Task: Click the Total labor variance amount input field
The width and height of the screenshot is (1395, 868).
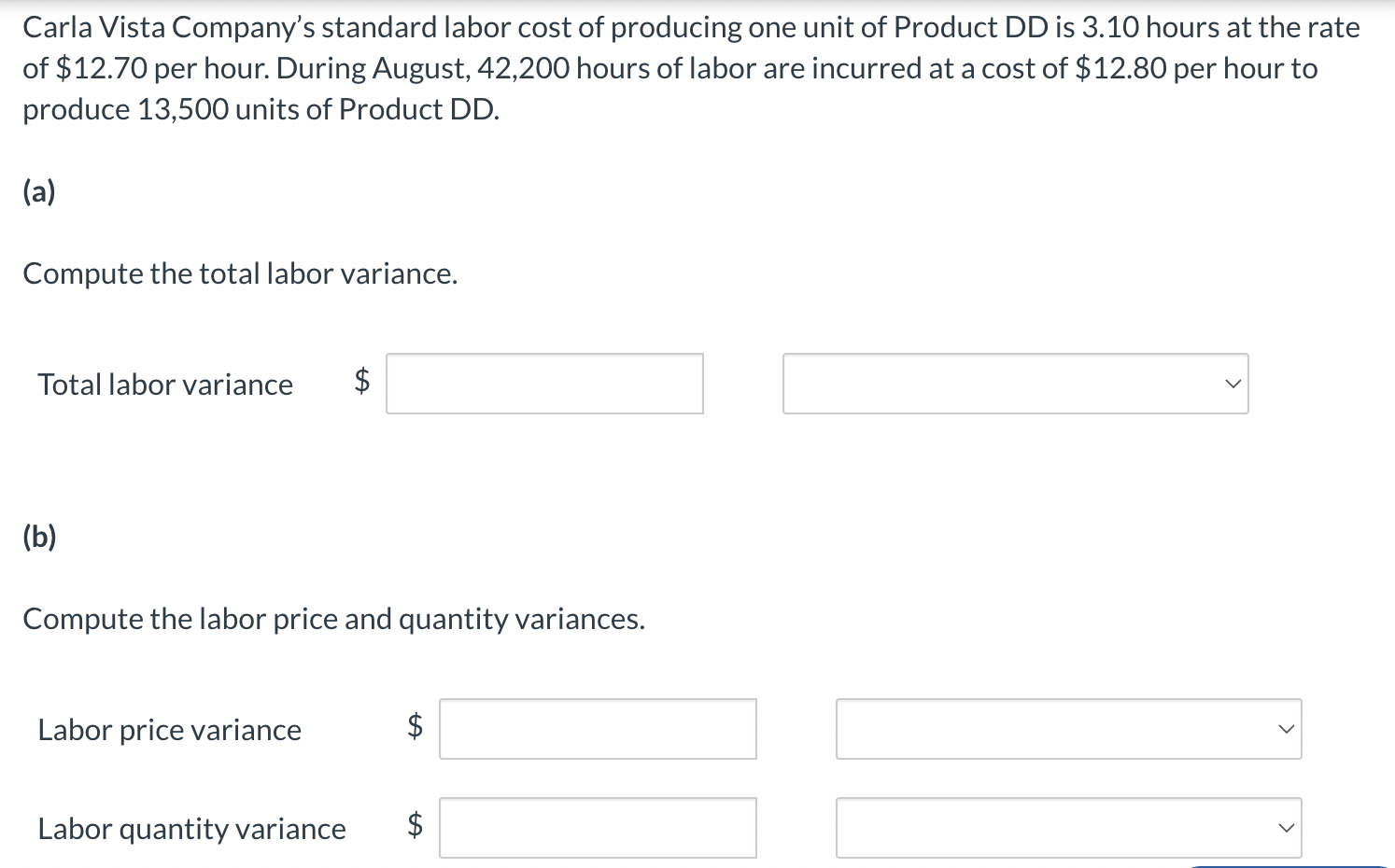Action: (x=544, y=384)
